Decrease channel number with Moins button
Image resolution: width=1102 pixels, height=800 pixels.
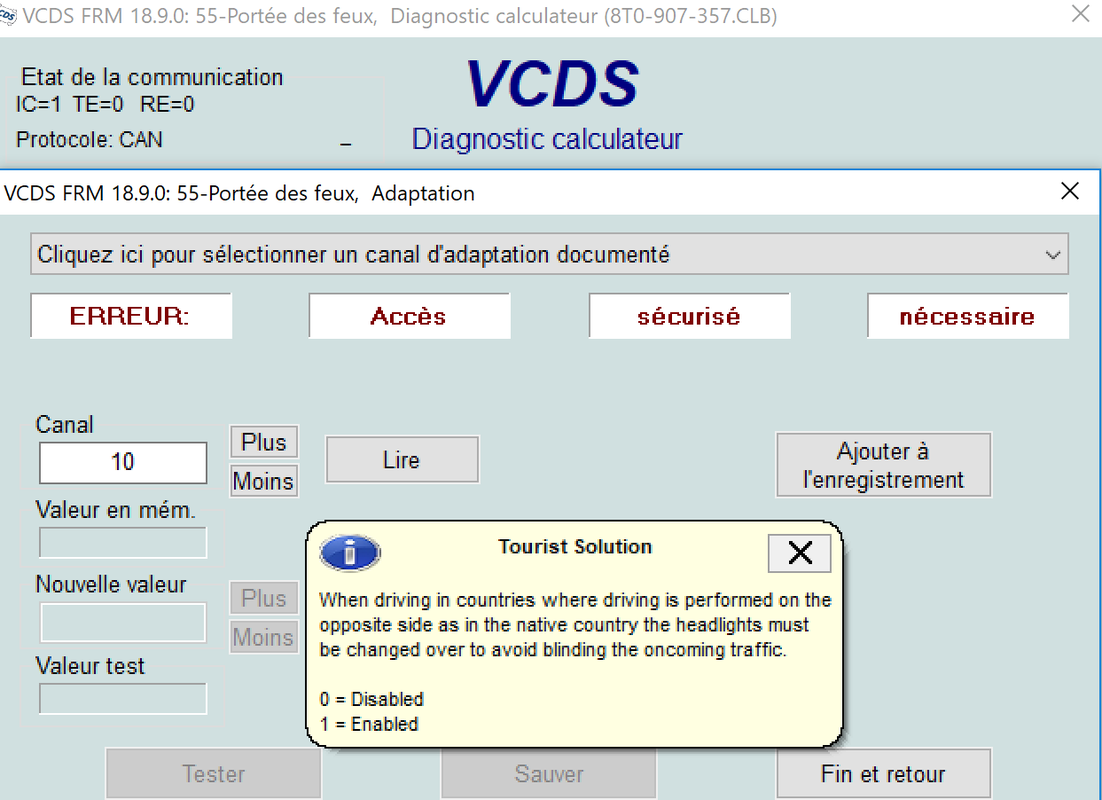click(x=264, y=481)
